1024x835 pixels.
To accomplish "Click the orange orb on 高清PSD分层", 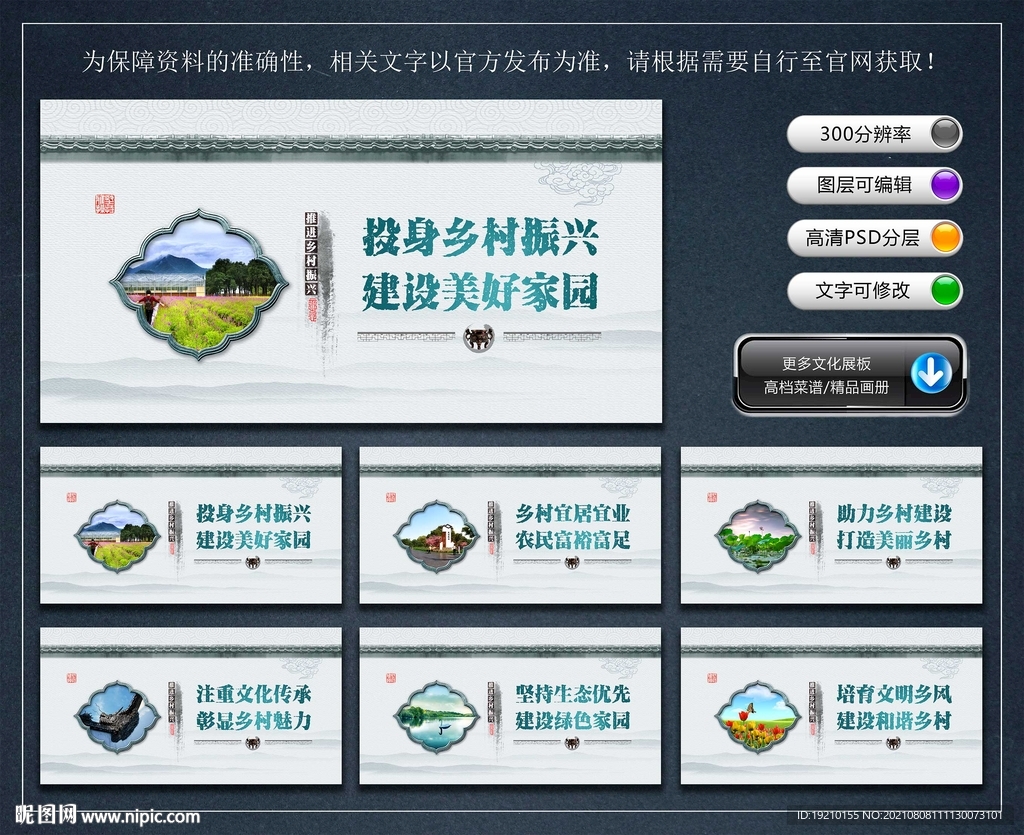I will [x=944, y=238].
